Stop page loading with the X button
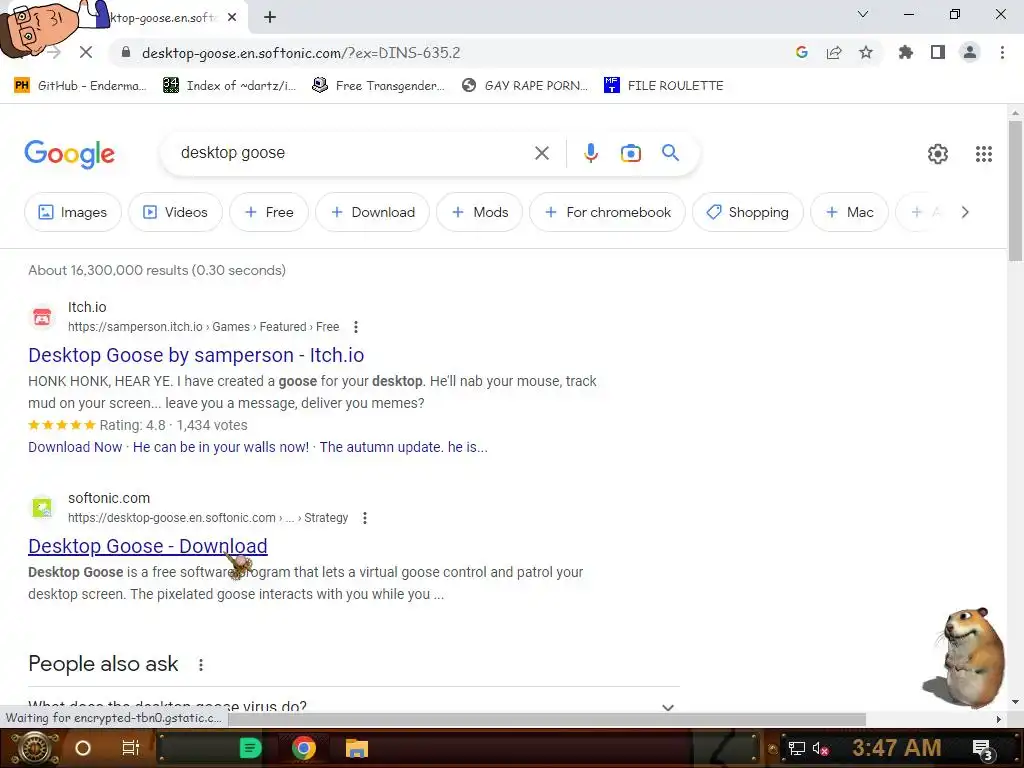This screenshot has height=768, width=1024. (86, 52)
